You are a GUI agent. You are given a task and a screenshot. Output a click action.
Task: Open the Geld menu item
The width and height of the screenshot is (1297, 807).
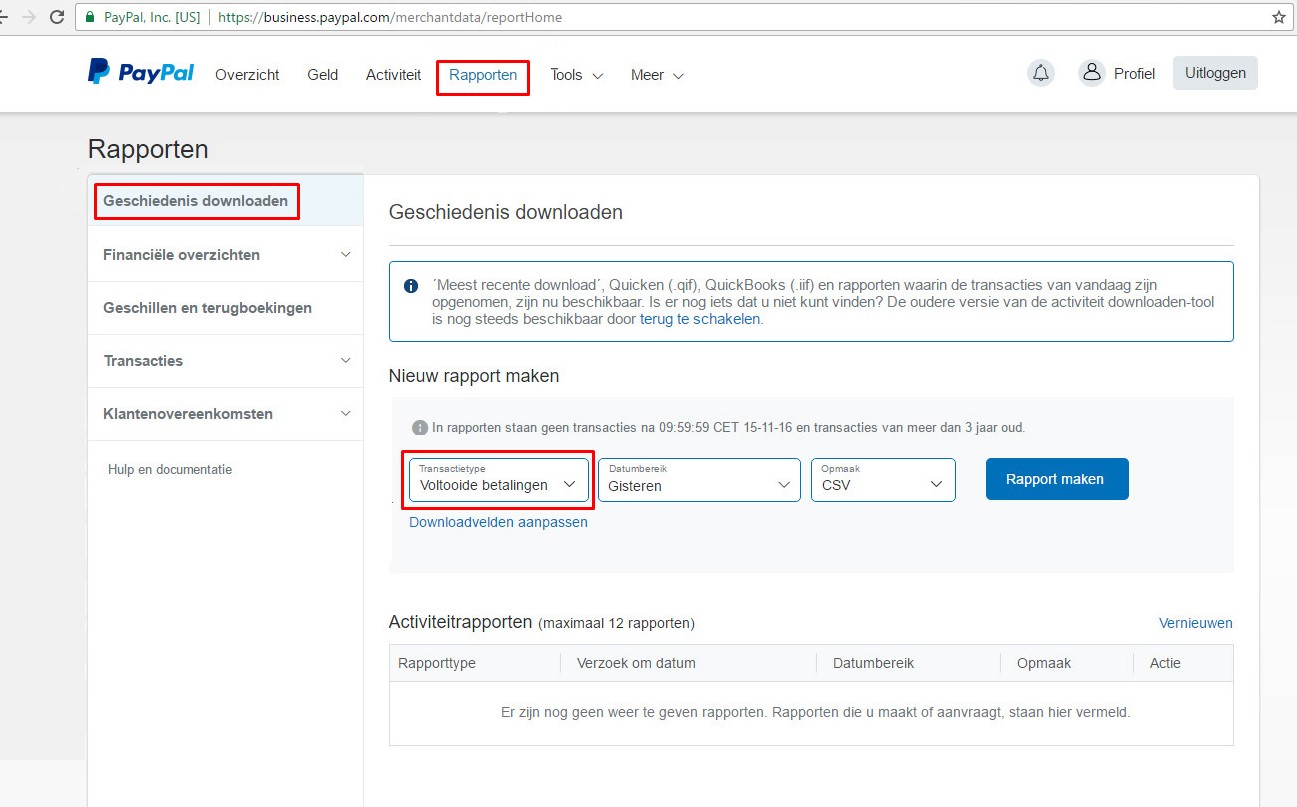point(323,75)
